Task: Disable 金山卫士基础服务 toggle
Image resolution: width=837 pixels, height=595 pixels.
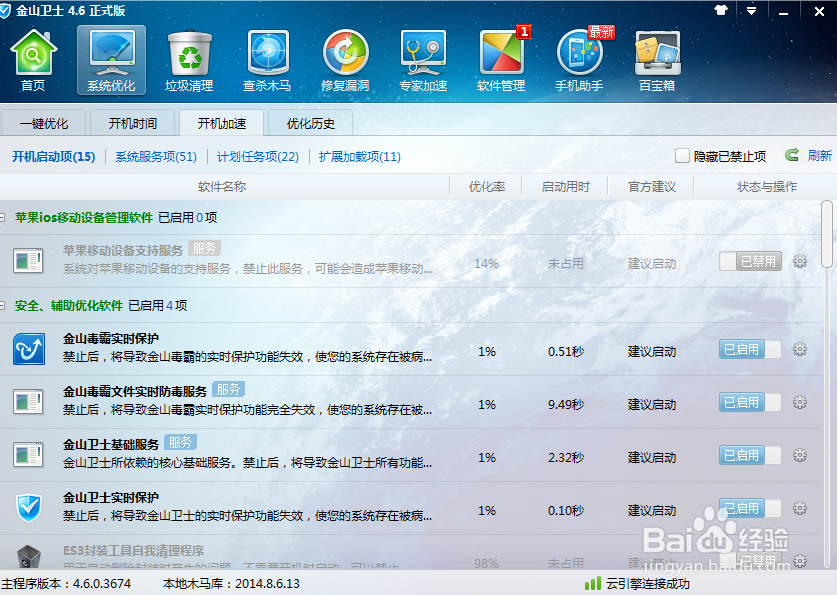Action: pyautogui.click(x=750, y=455)
